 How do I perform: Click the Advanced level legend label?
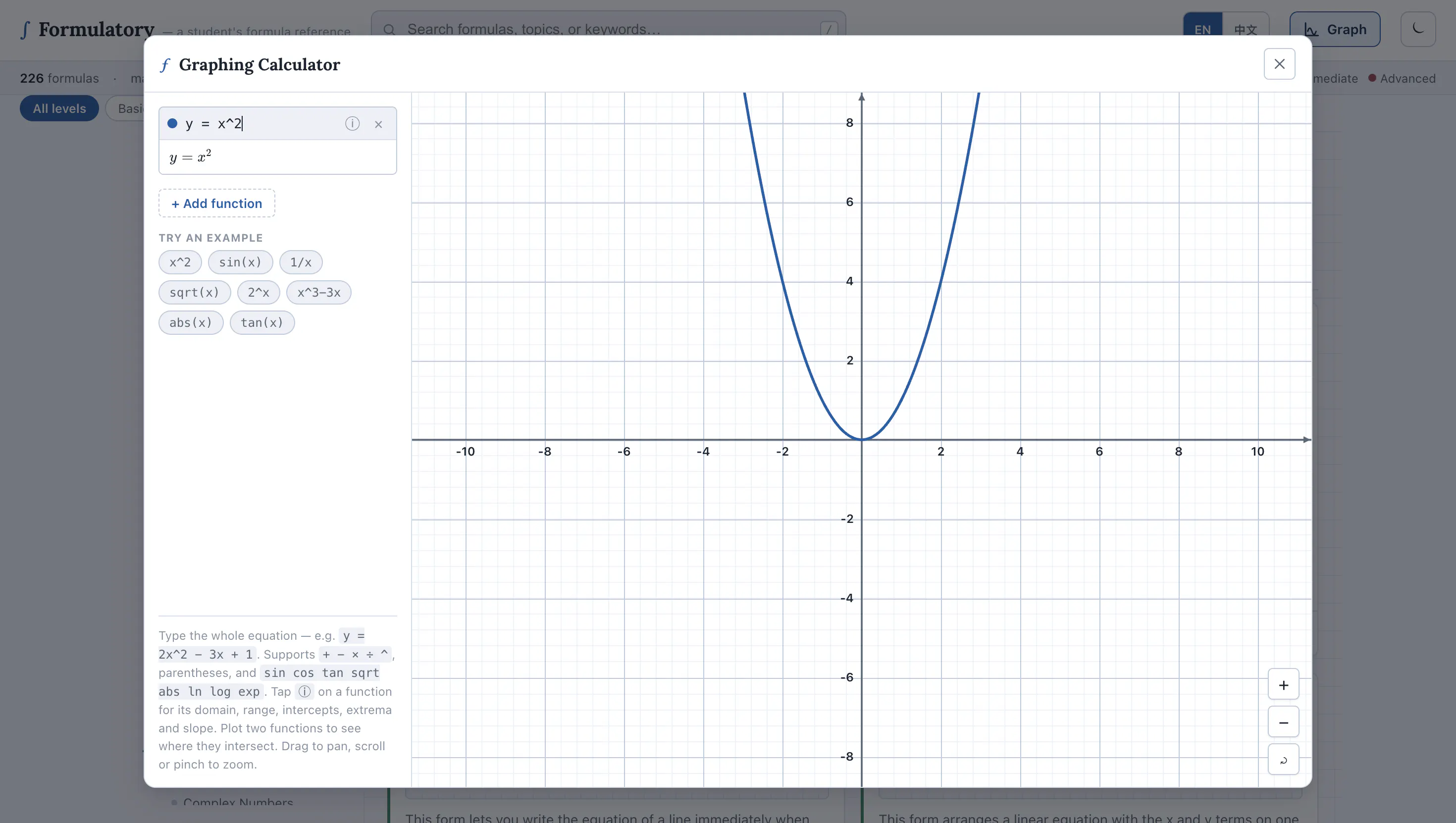tap(1407, 79)
